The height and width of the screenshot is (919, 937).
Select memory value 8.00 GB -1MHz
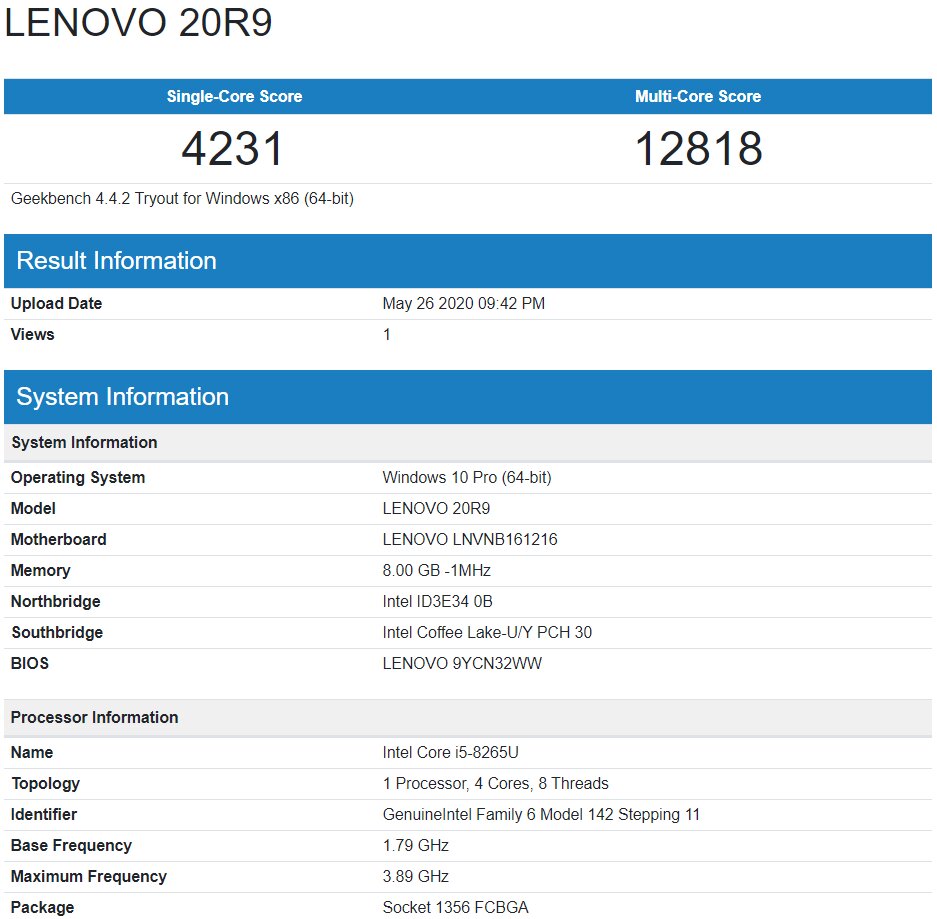pyautogui.click(x=436, y=571)
